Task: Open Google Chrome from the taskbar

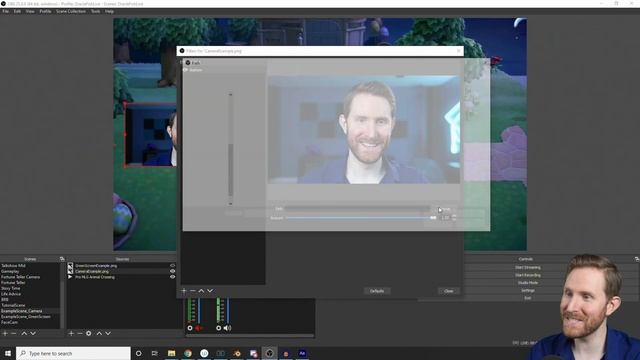Action: pyautogui.click(x=188, y=353)
